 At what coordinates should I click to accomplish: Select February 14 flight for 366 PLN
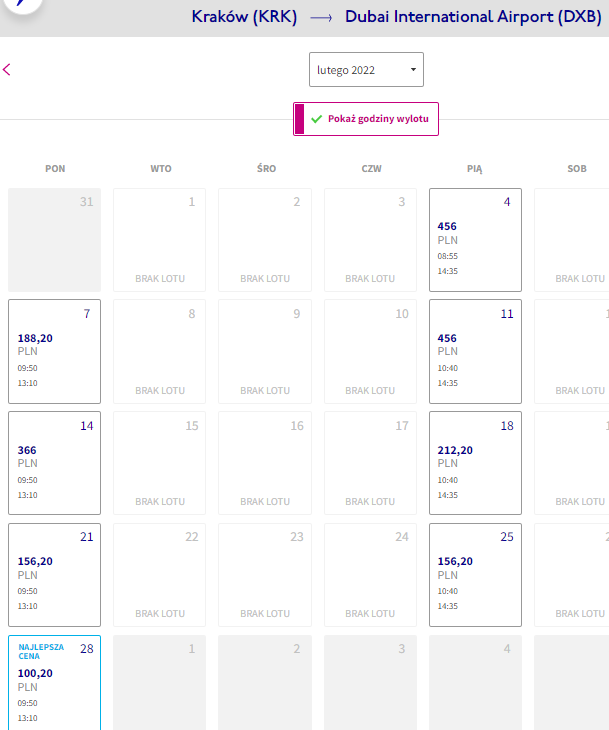coord(54,463)
